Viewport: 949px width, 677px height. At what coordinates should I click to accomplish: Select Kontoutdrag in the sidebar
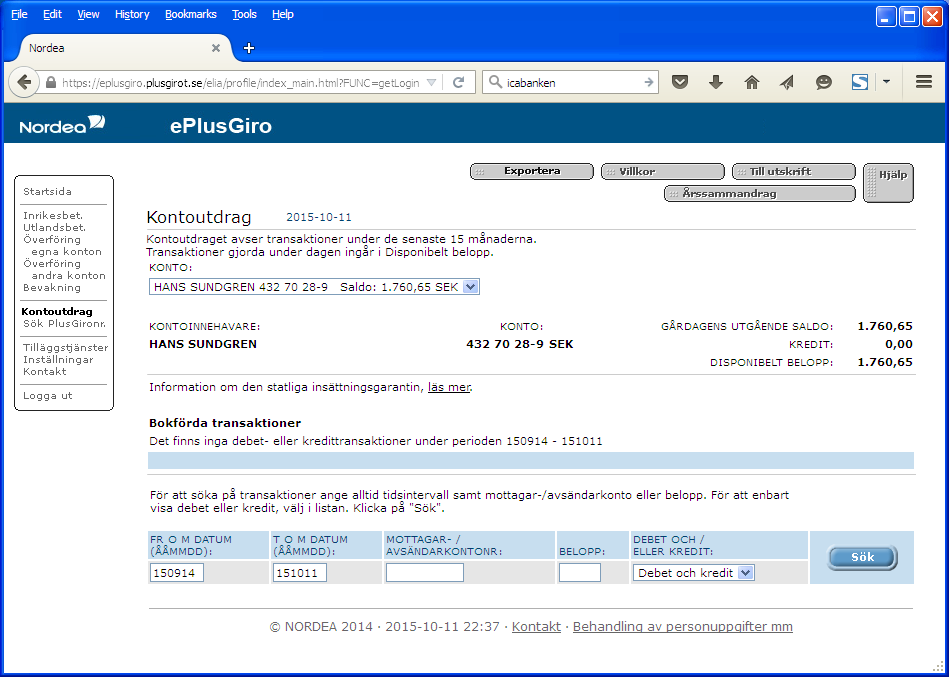point(57,312)
